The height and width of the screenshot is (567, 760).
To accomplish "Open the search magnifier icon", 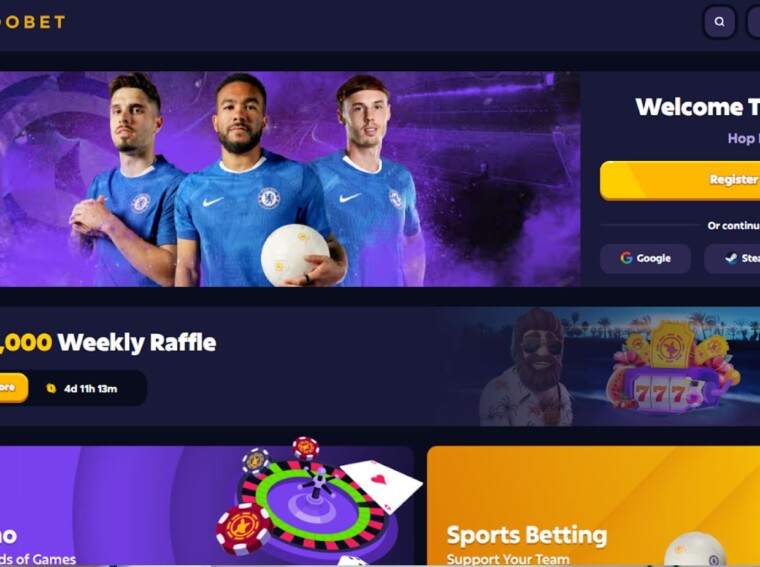I will pyautogui.click(x=719, y=22).
